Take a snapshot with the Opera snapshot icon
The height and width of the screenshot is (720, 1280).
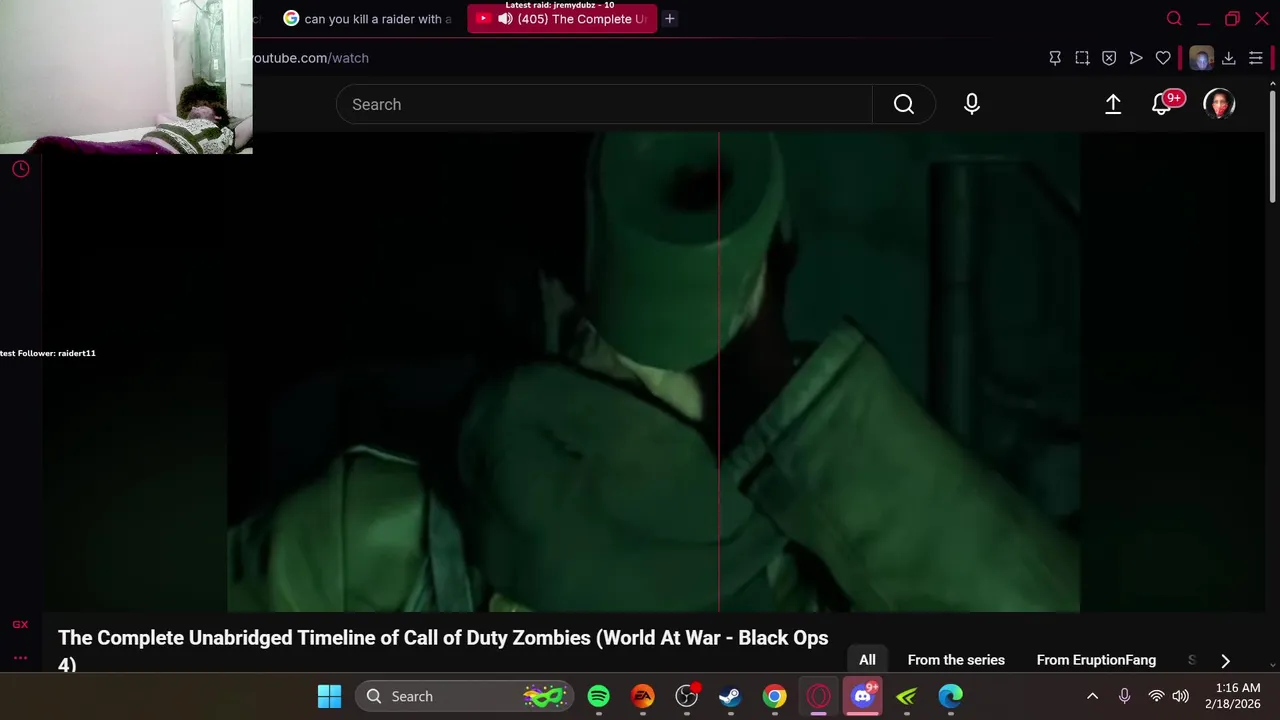coord(1082,58)
